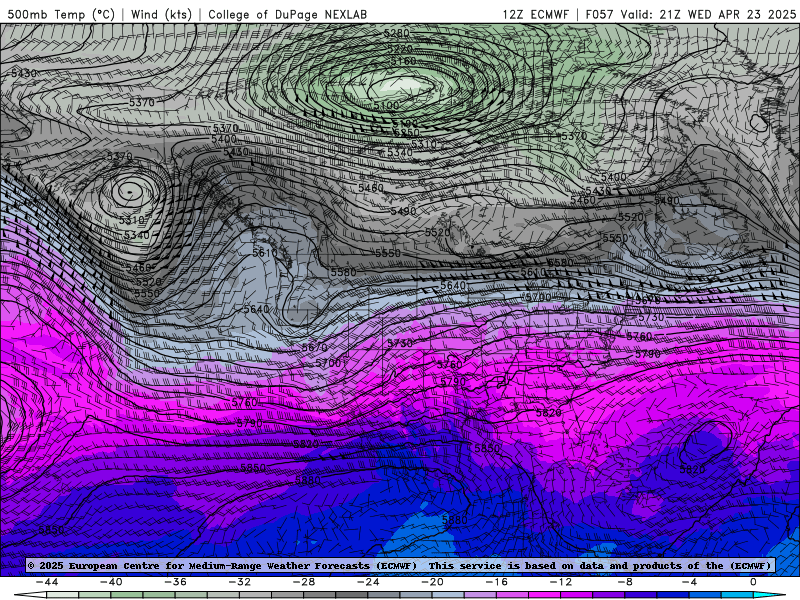Click the -20 colorbar tick label

[433, 582]
